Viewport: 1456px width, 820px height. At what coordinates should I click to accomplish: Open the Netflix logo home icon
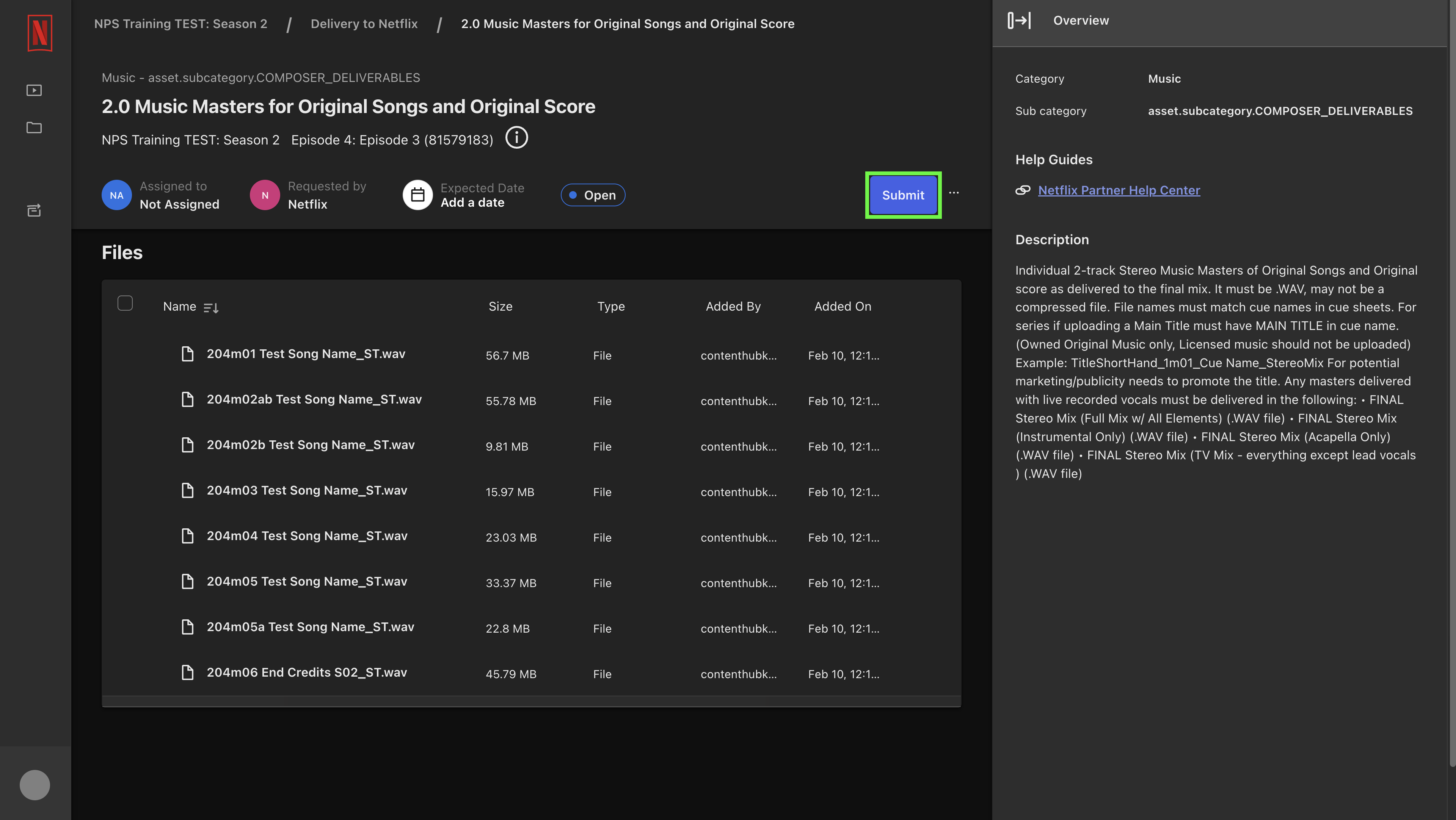coord(39,33)
